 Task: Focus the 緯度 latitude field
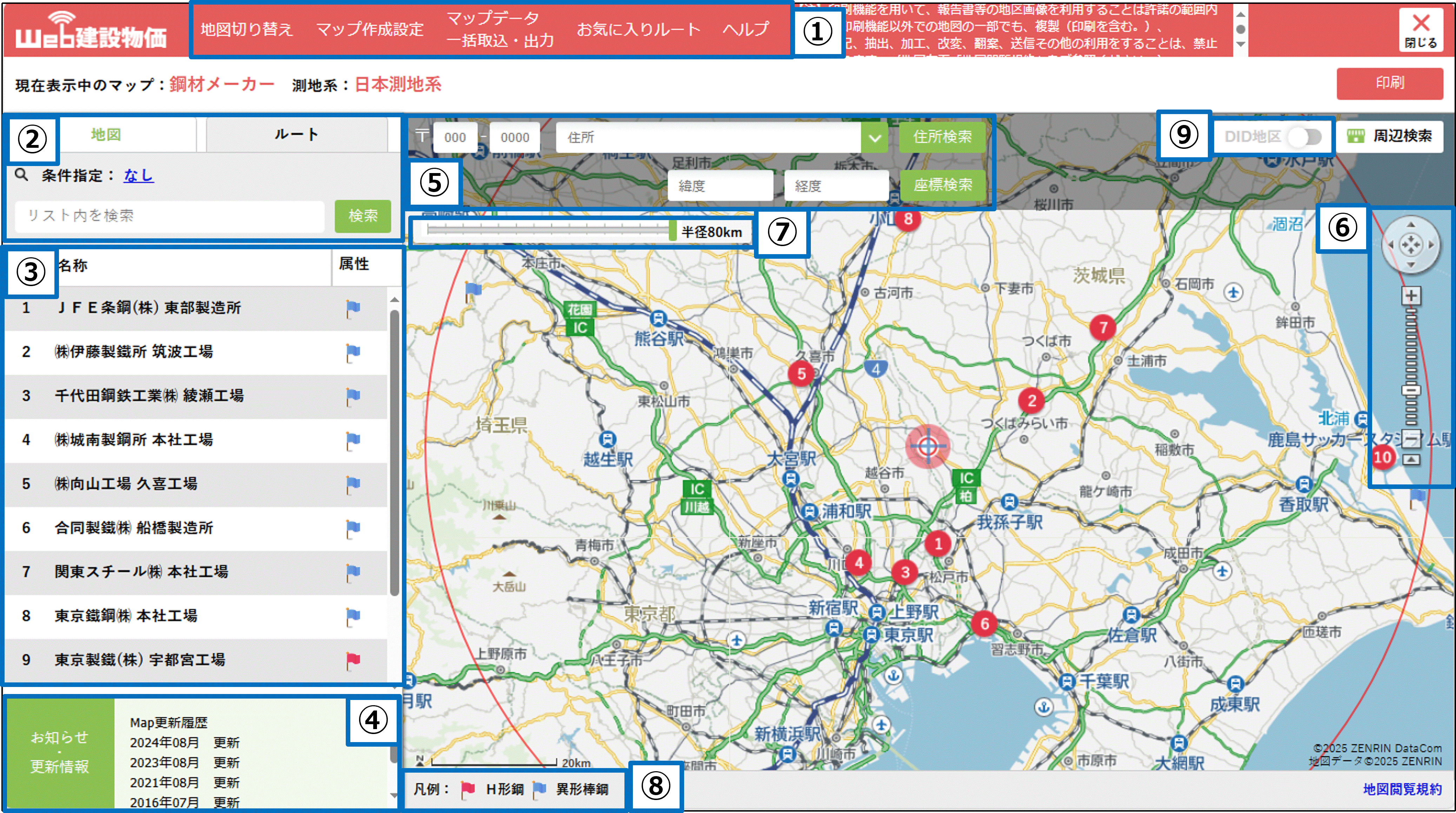point(720,186)
